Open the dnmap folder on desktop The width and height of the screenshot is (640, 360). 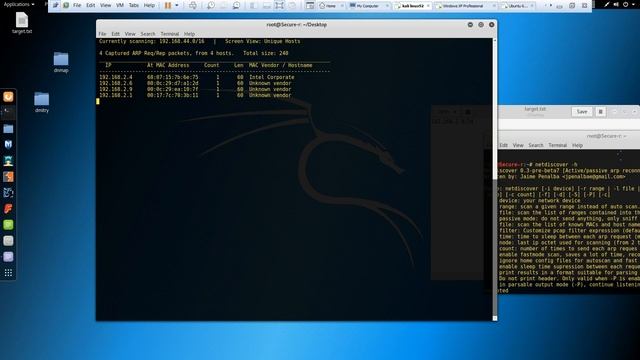[61, 62]
